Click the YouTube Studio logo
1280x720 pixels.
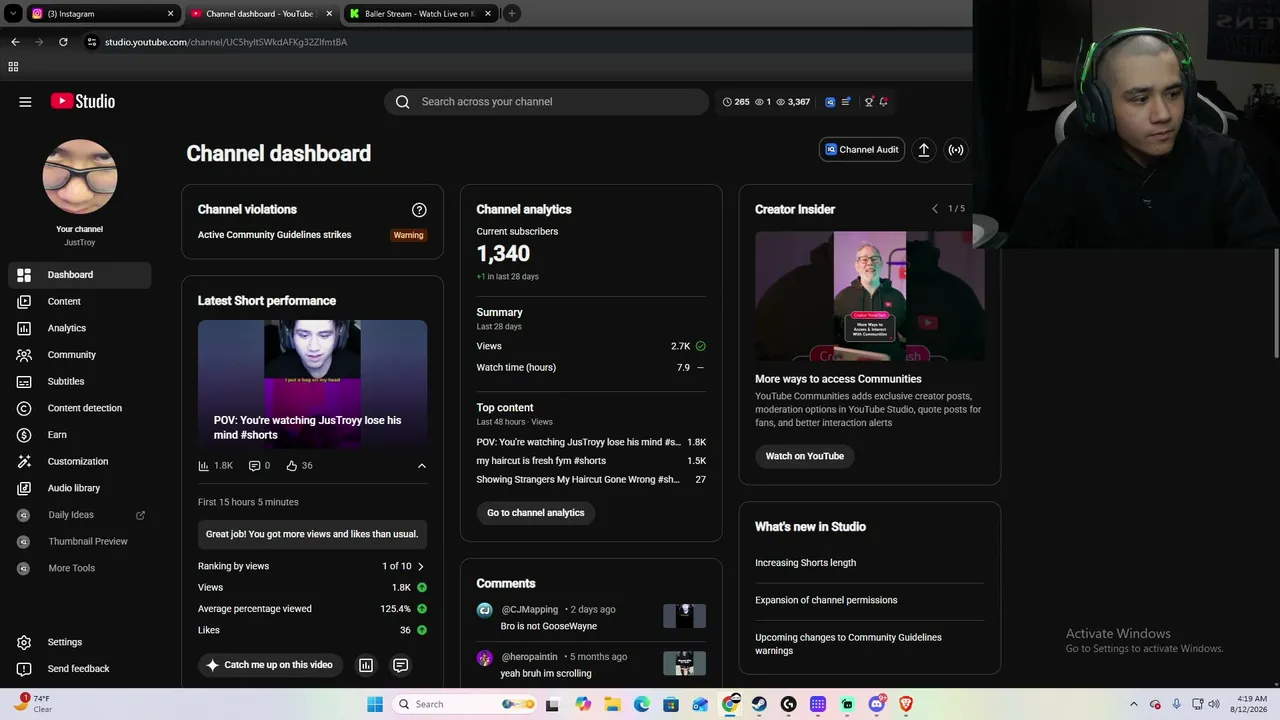[x=83, y=101]
